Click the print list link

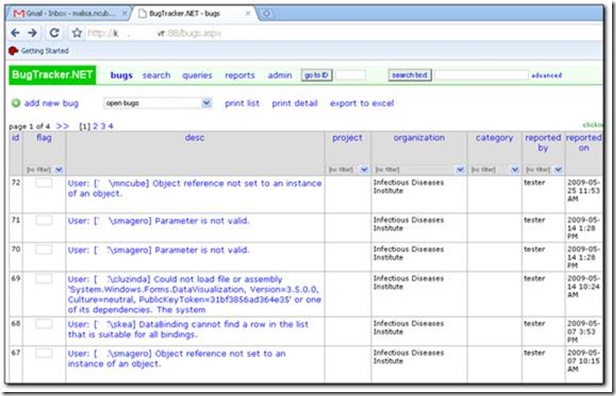click(x=242, y=103)
